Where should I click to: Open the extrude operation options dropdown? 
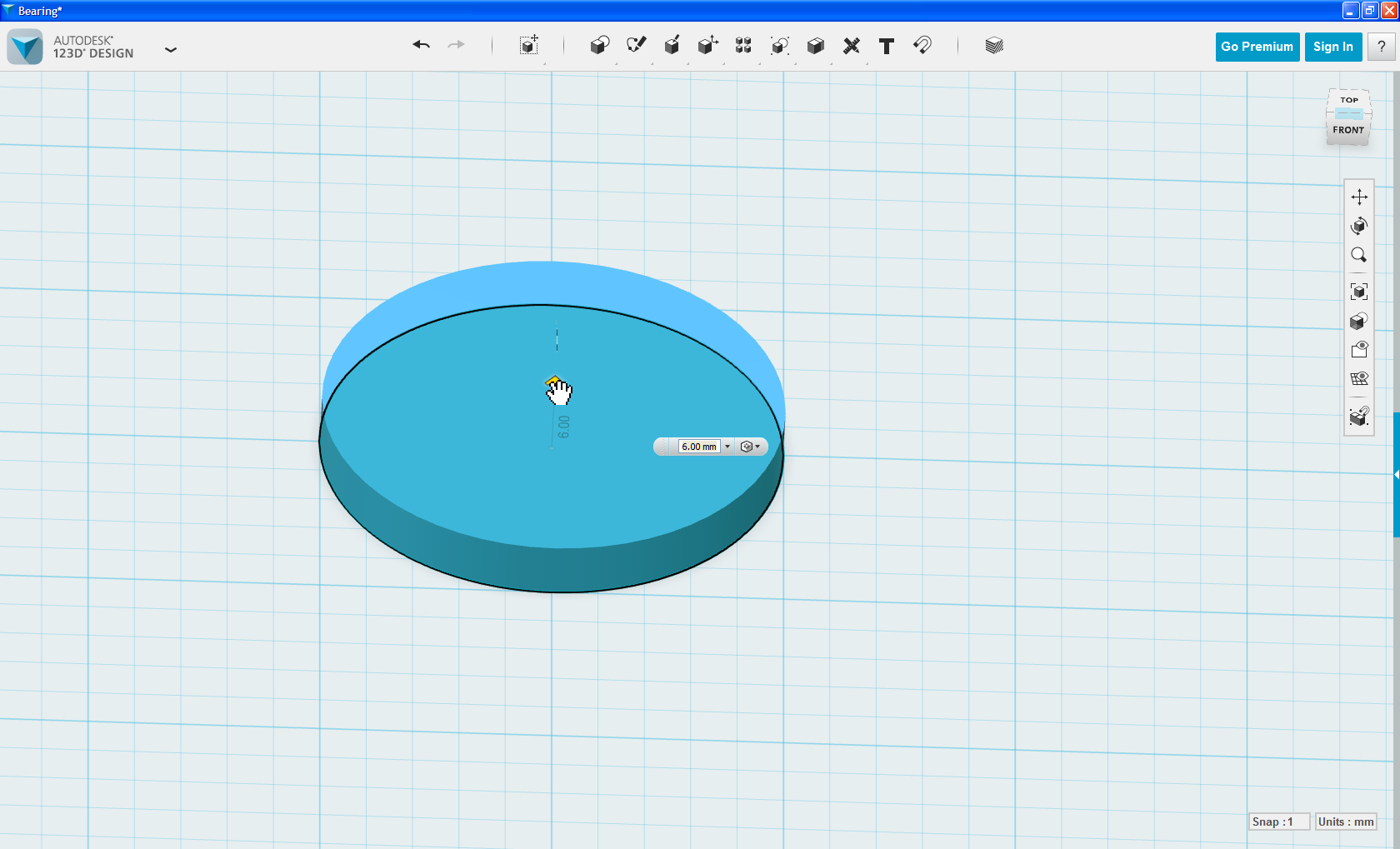[750, 447]
